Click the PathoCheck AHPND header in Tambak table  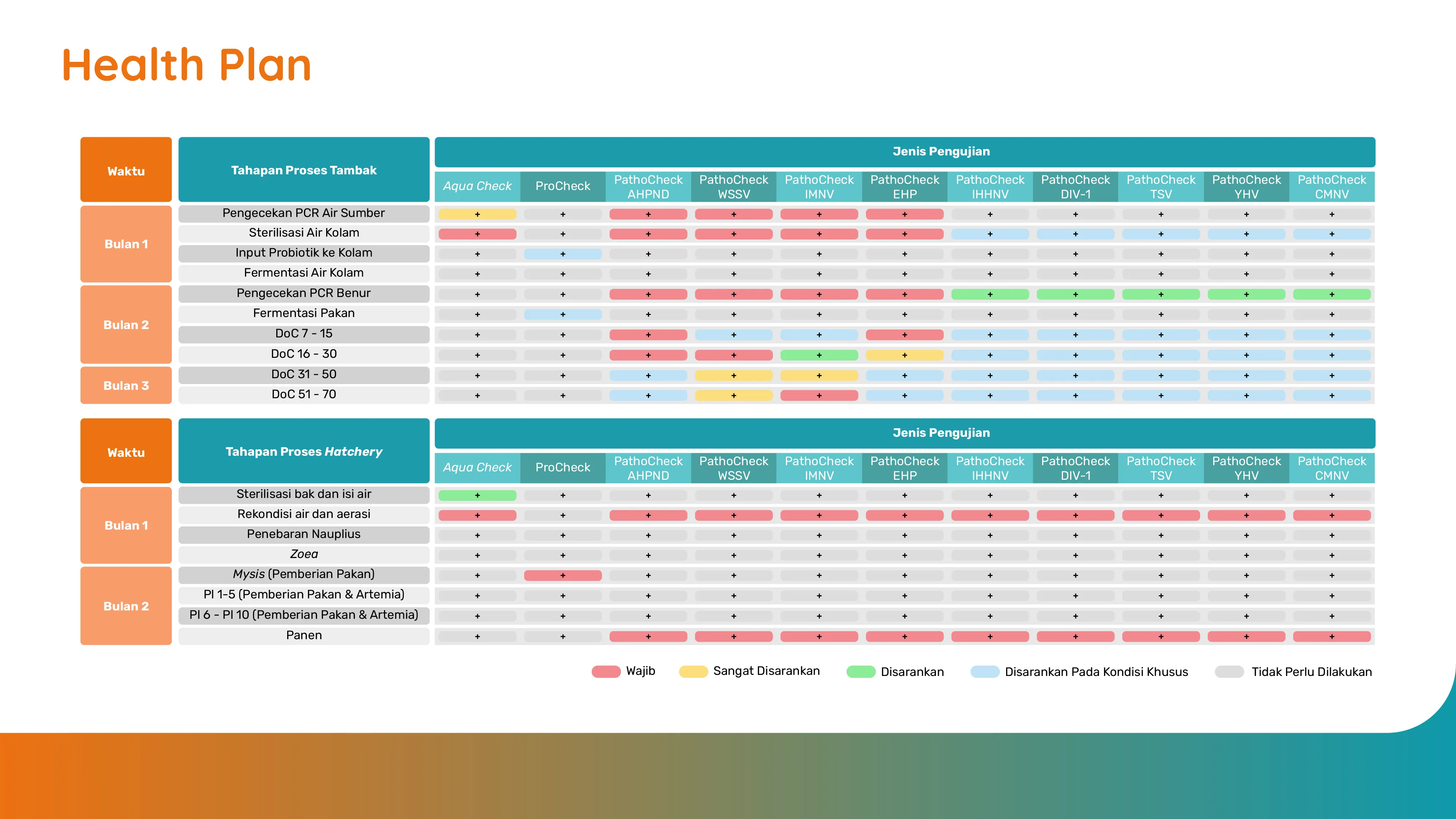coord(648,186)
